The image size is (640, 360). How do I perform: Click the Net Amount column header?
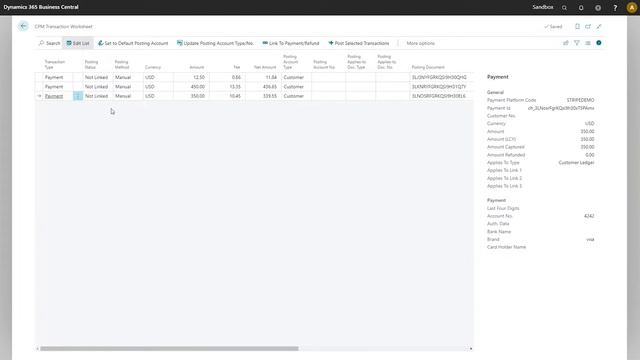pyautogui.click(x=265, y=67)
